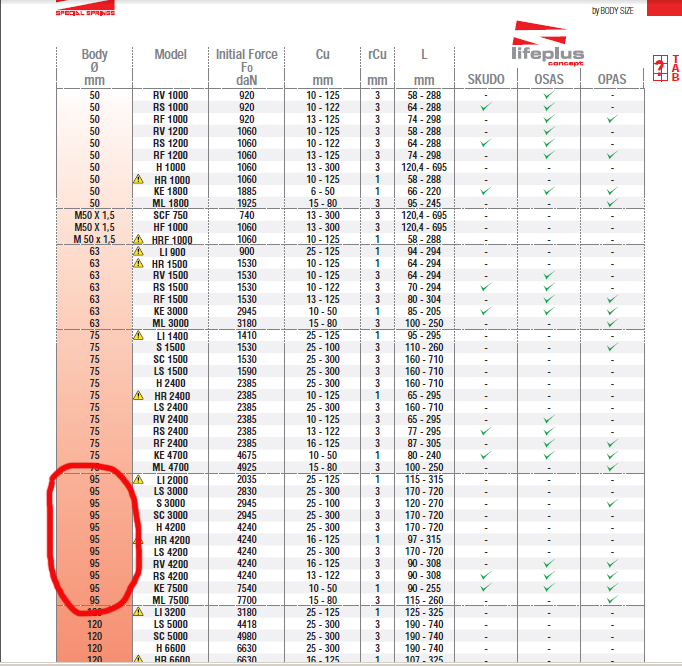Click the OPAS column heading

[612, 79]
